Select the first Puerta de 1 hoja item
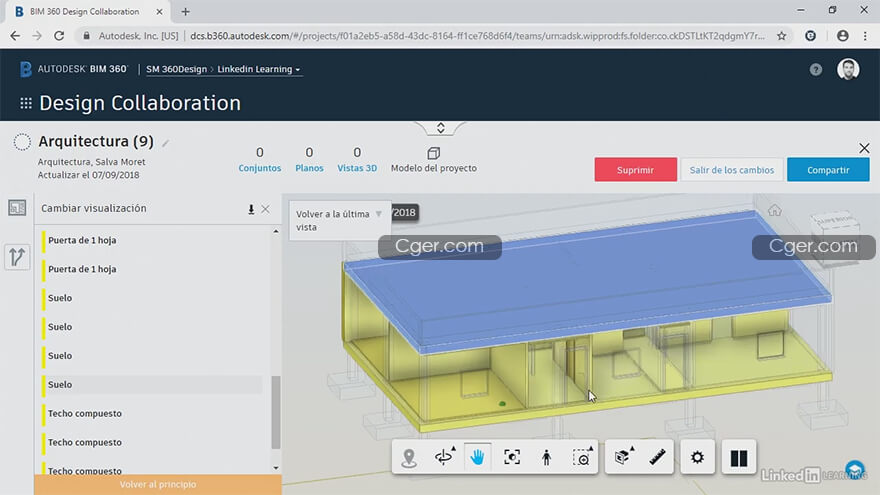The width and height of the screenshot is (880, 495). pos(152,240)
